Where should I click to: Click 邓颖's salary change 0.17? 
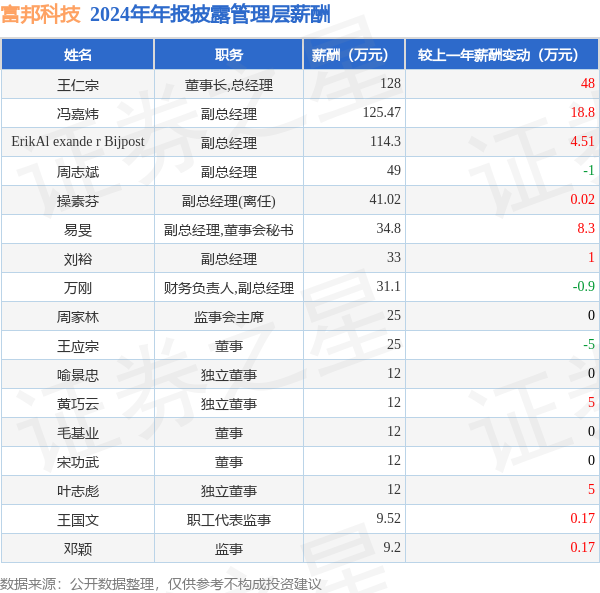click(583, 547)
